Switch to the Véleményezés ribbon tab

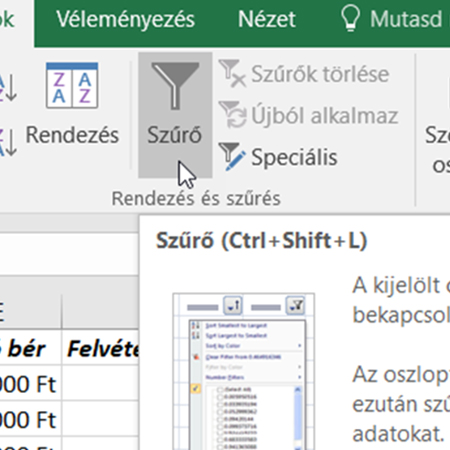pyautogui.click(x=125, y=19)
